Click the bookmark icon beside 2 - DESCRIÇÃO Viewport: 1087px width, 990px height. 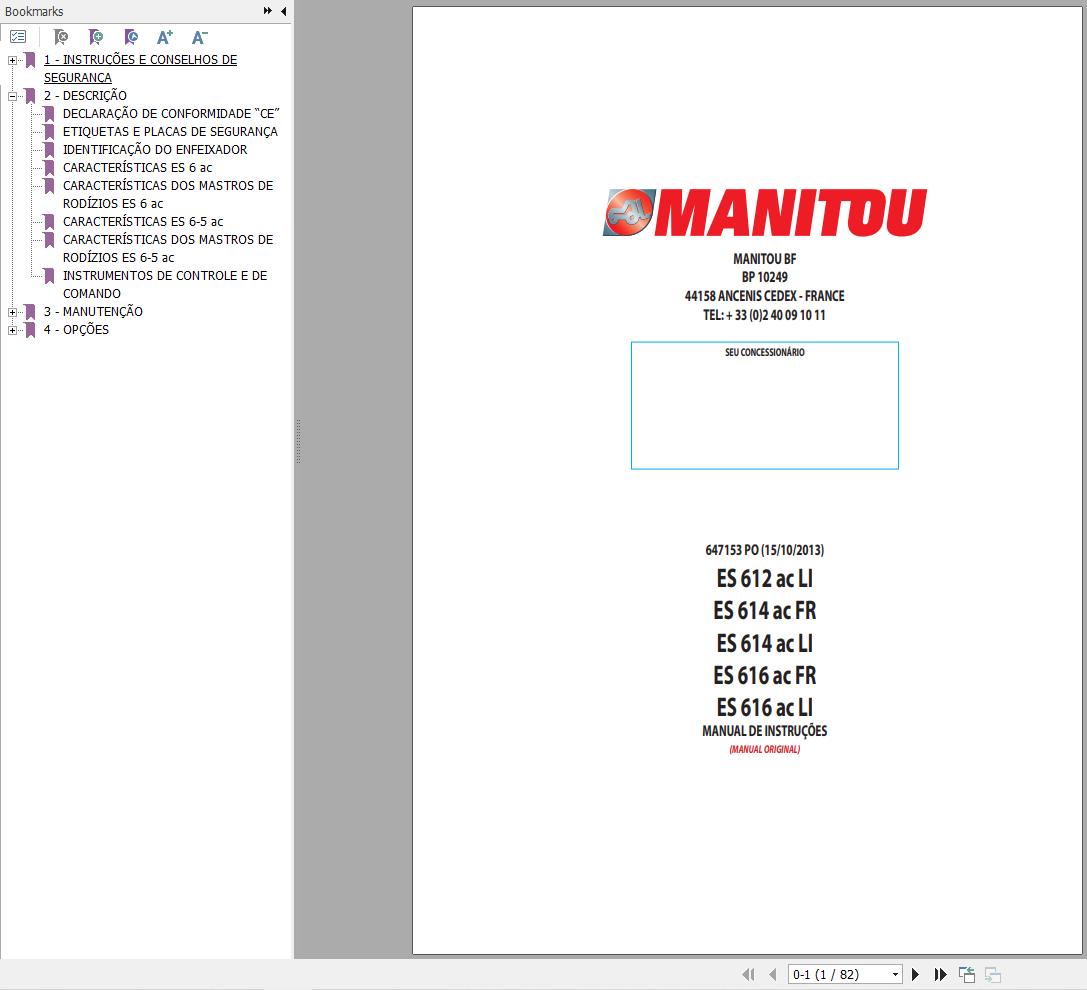click(30, 96)
